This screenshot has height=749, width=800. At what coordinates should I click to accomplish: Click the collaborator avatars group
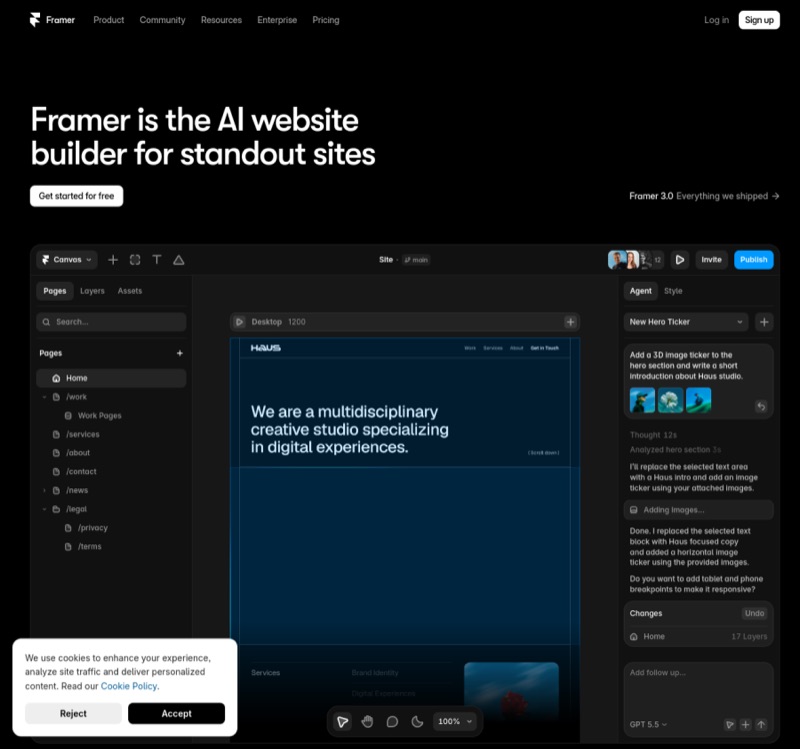coord(635,260)
